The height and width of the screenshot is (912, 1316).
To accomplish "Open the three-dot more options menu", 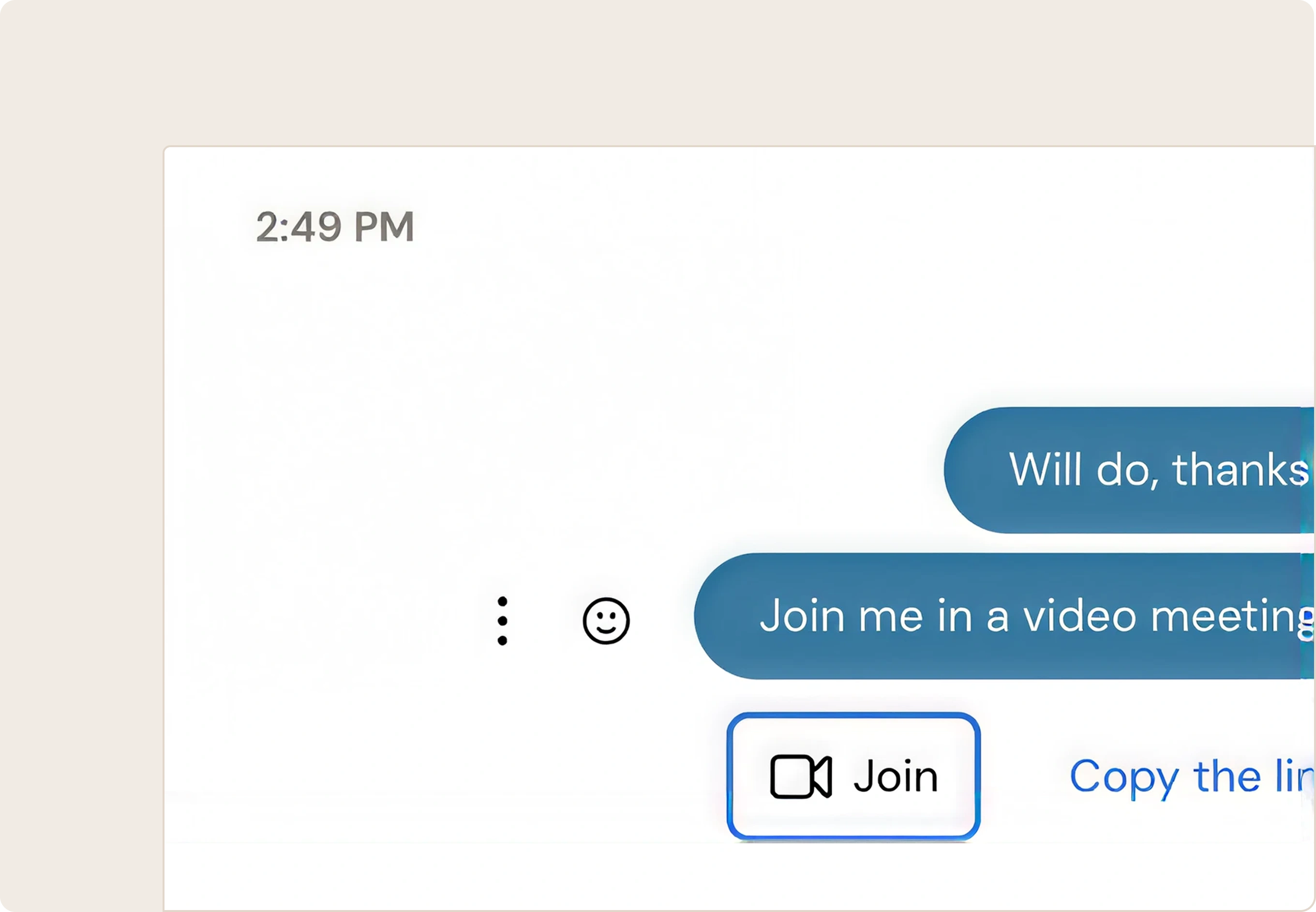I will click(502, 621).
